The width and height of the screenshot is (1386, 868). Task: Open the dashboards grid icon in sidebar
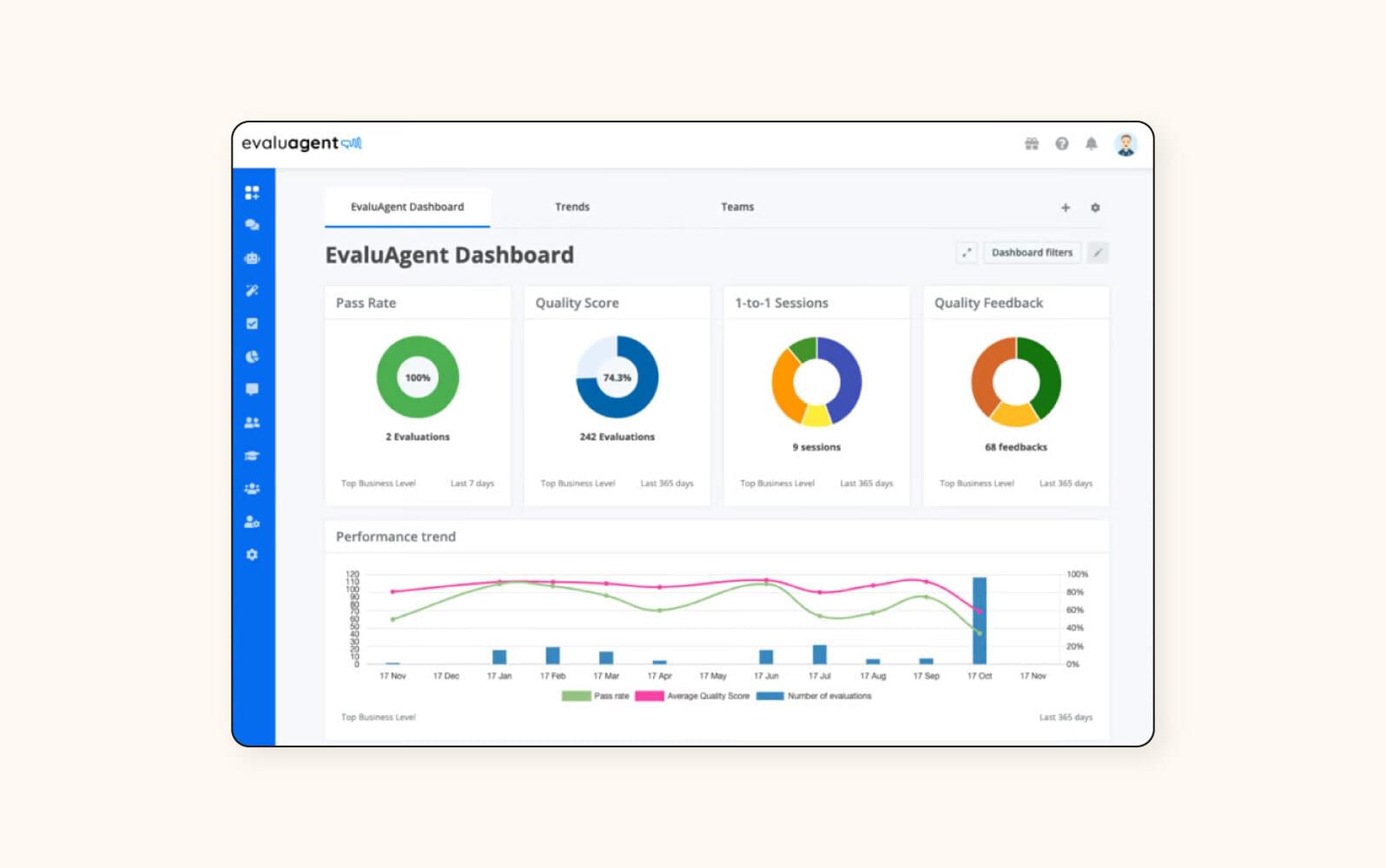pyautogui.click(x=252, y=193)
